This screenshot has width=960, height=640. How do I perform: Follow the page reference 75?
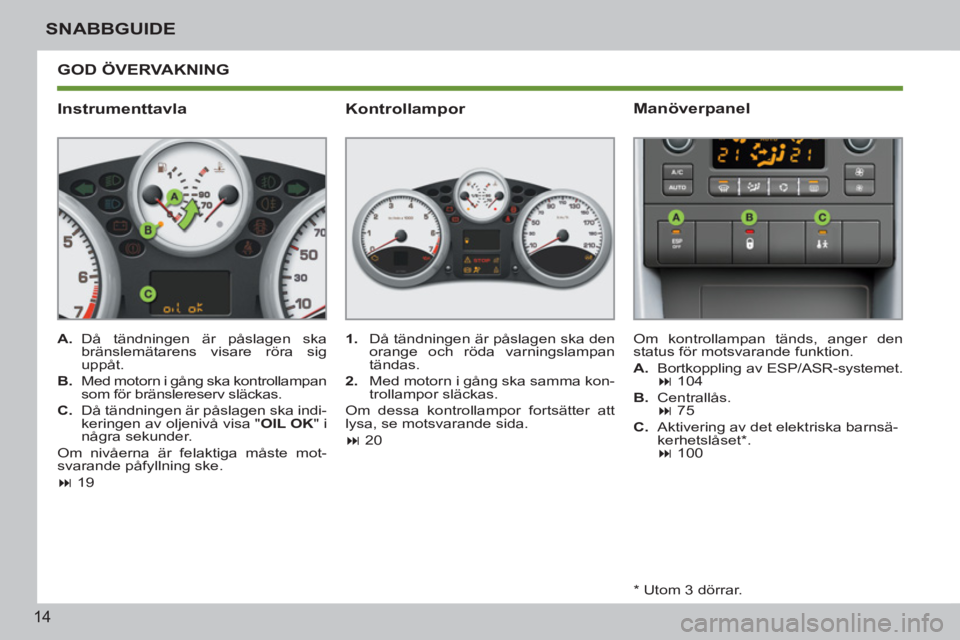(x=686, y=410)
